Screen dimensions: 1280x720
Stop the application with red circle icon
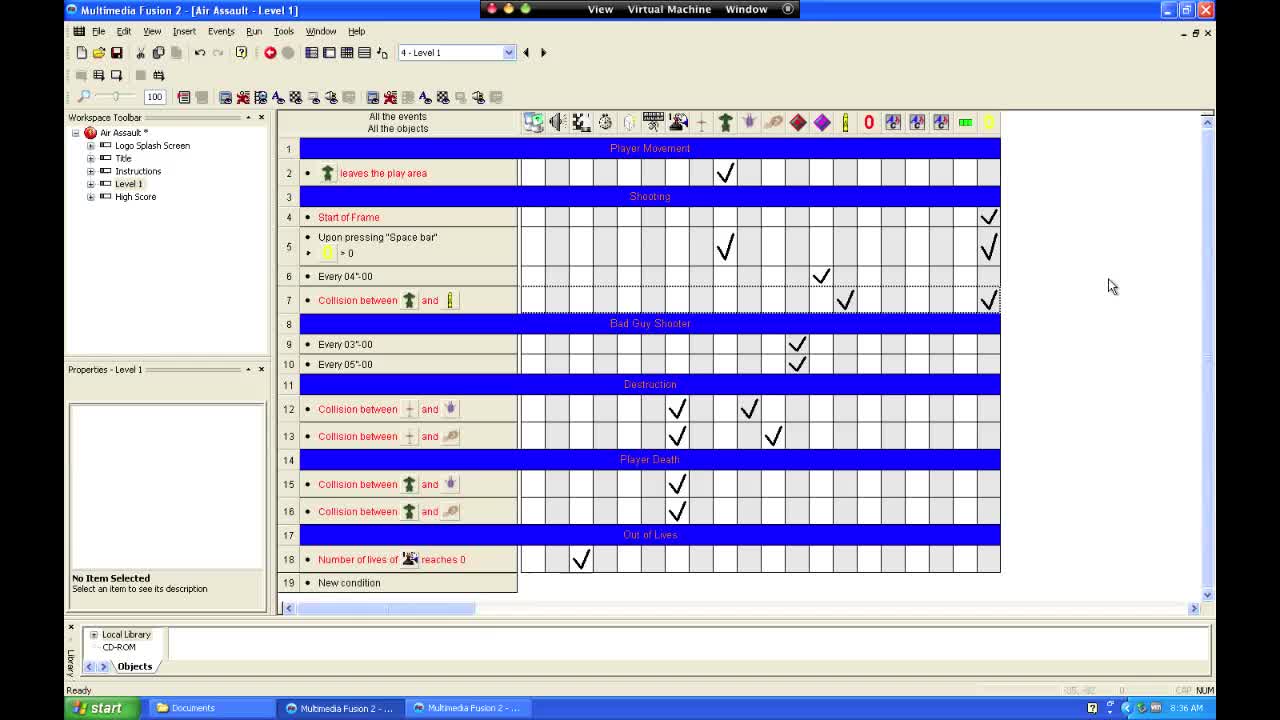(x=270, y=53)
